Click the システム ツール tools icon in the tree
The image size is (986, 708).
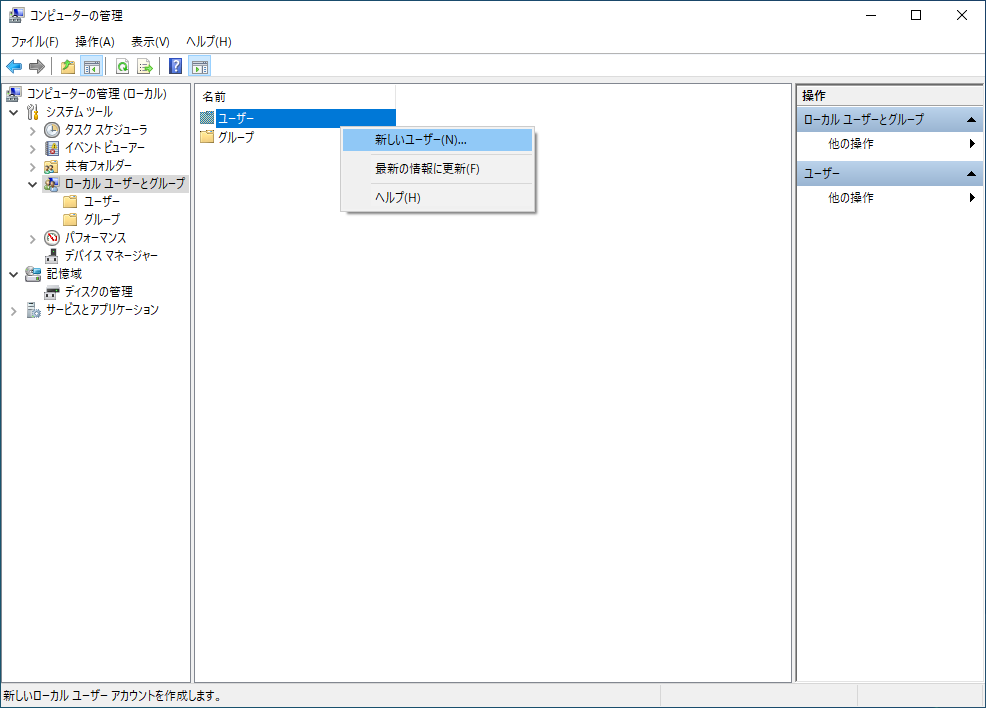(x=33, y=112)
